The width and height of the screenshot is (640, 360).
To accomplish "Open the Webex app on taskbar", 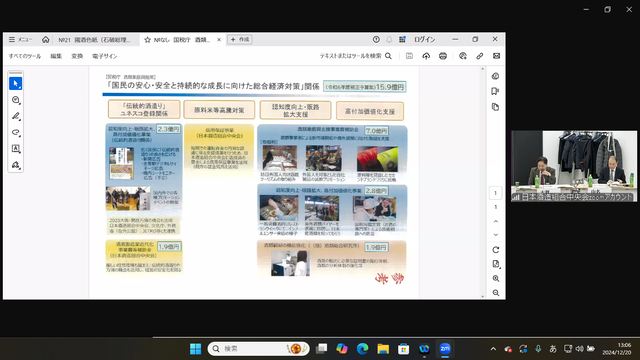I will [424, 349].
